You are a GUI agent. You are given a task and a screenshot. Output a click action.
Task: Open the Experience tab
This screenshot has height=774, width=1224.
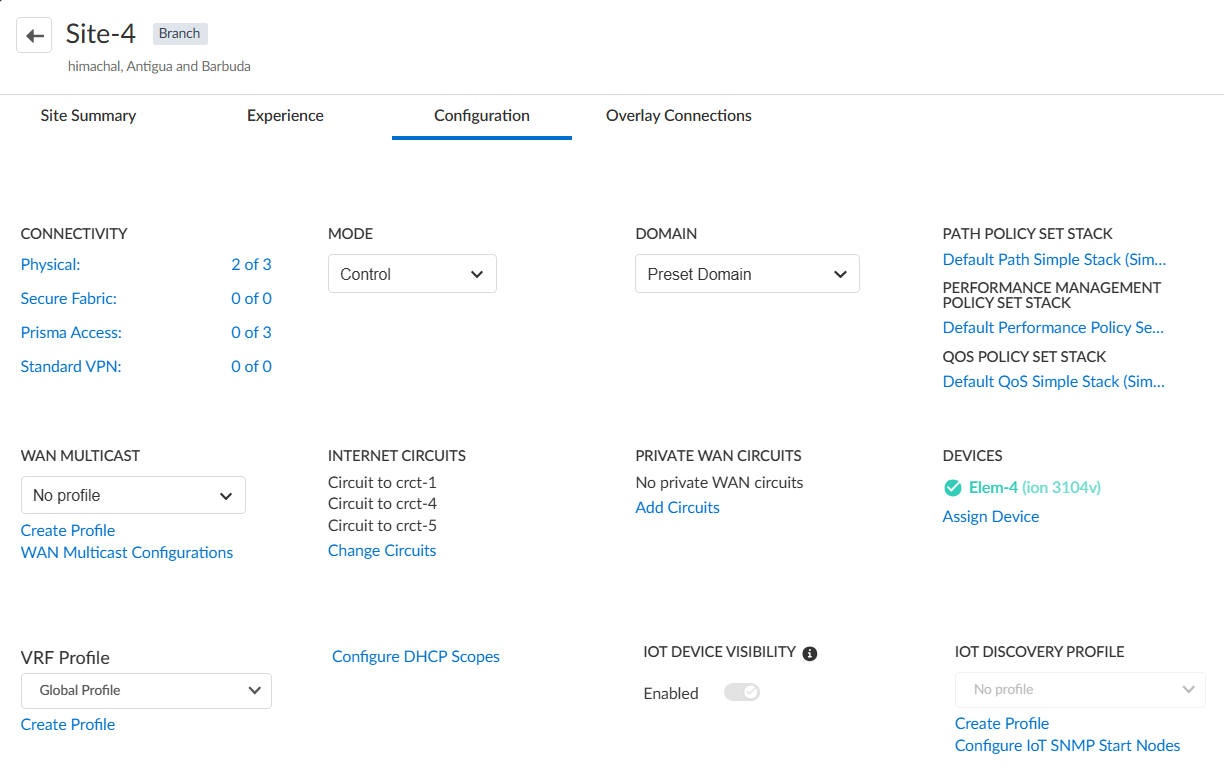point(285,116)
